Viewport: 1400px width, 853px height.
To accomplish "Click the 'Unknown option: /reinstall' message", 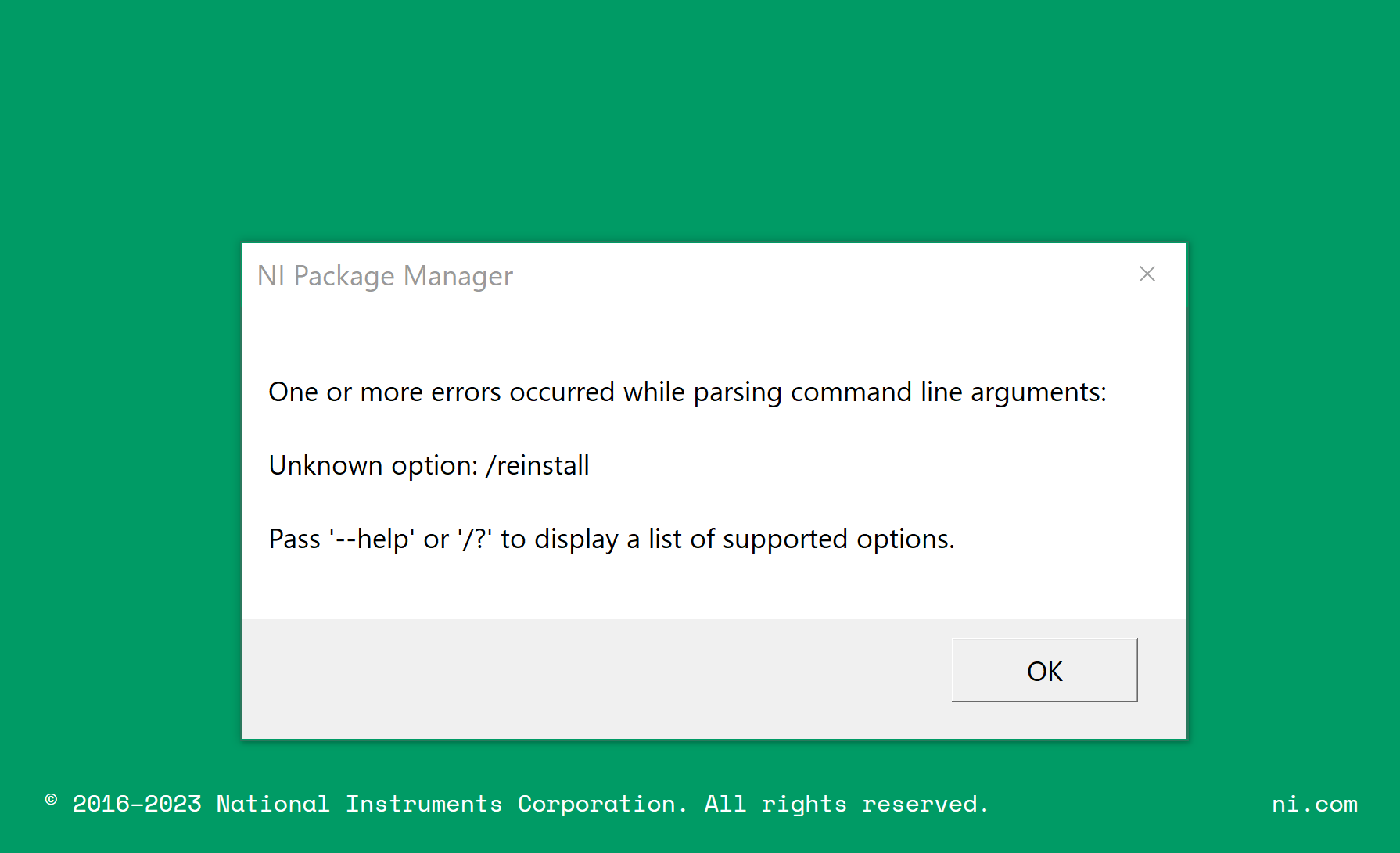I will [x=429, y=465].
